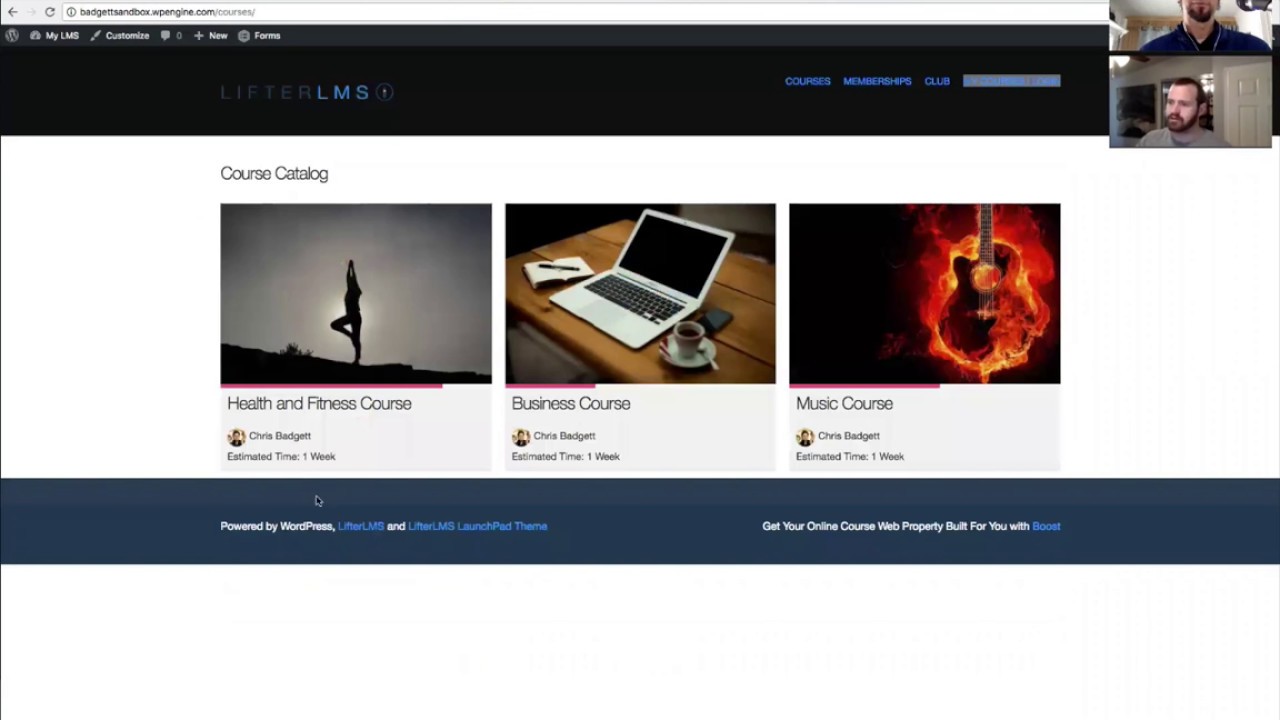Screen dimensions: 1280x720
Task: Open My LMS in admin bar
Action: (x=54, y=35)
